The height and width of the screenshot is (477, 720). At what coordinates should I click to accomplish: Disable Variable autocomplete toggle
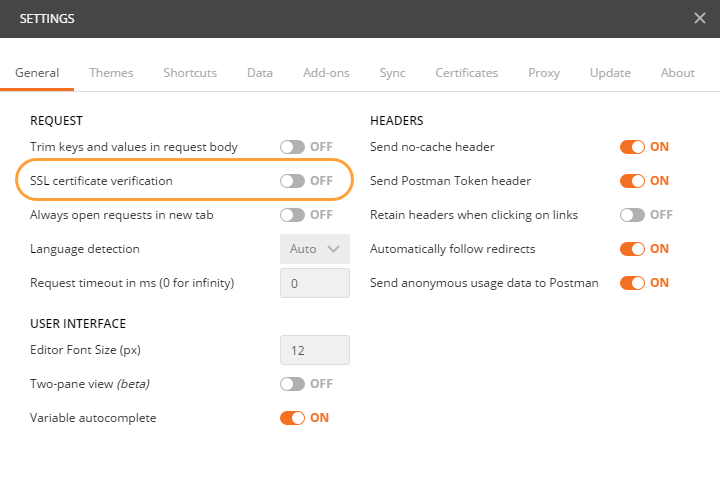292,418
